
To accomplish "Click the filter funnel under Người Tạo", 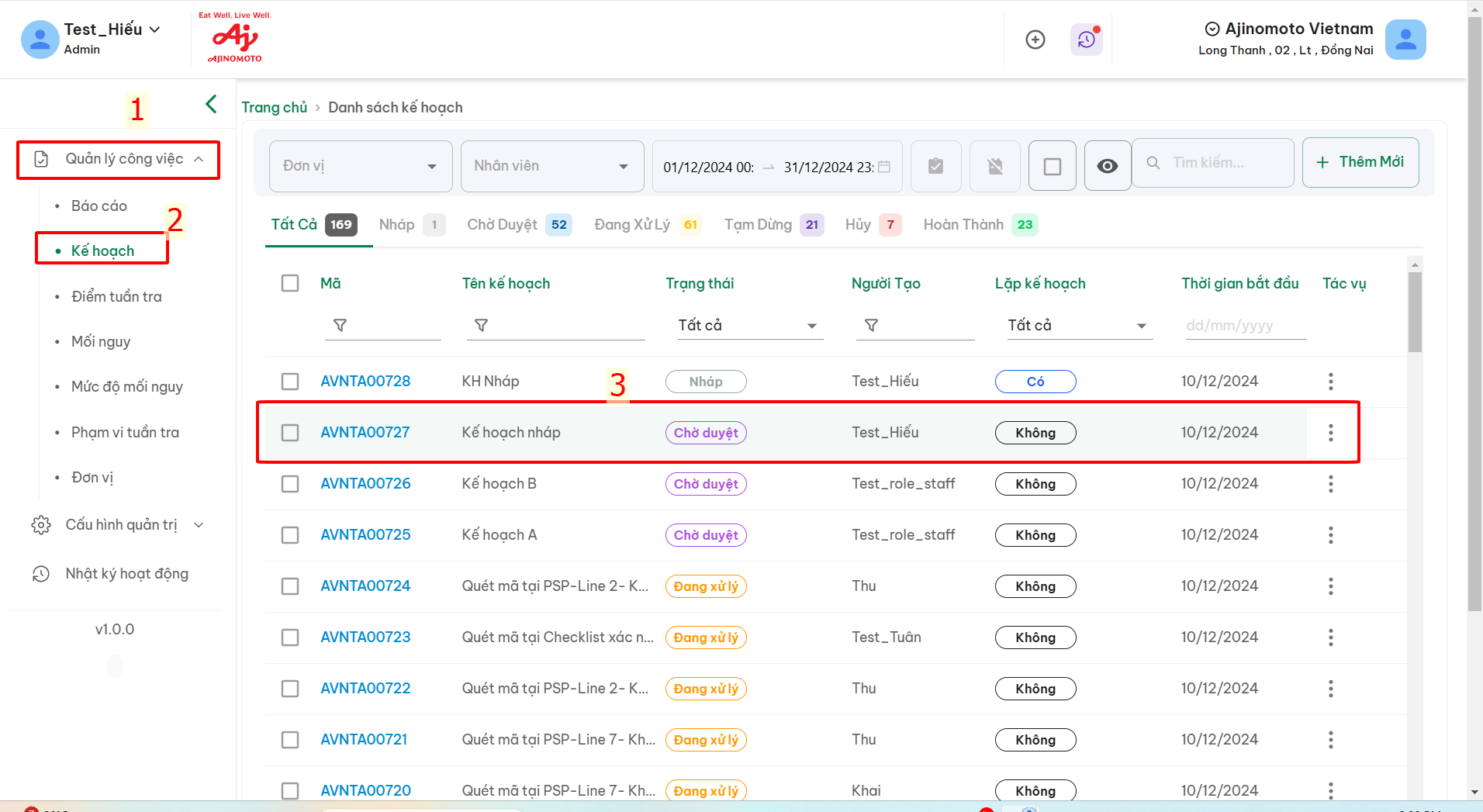I will click(871, 325).
